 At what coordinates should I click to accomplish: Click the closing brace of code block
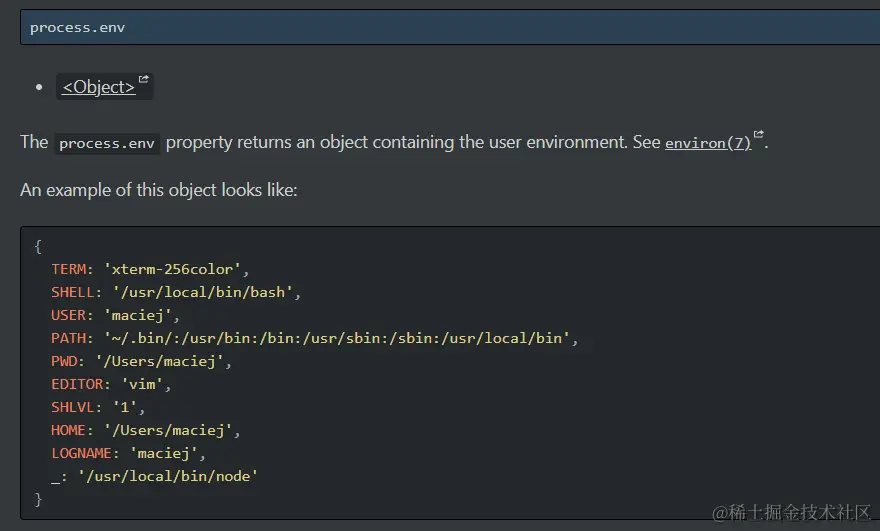click(38, 499)
